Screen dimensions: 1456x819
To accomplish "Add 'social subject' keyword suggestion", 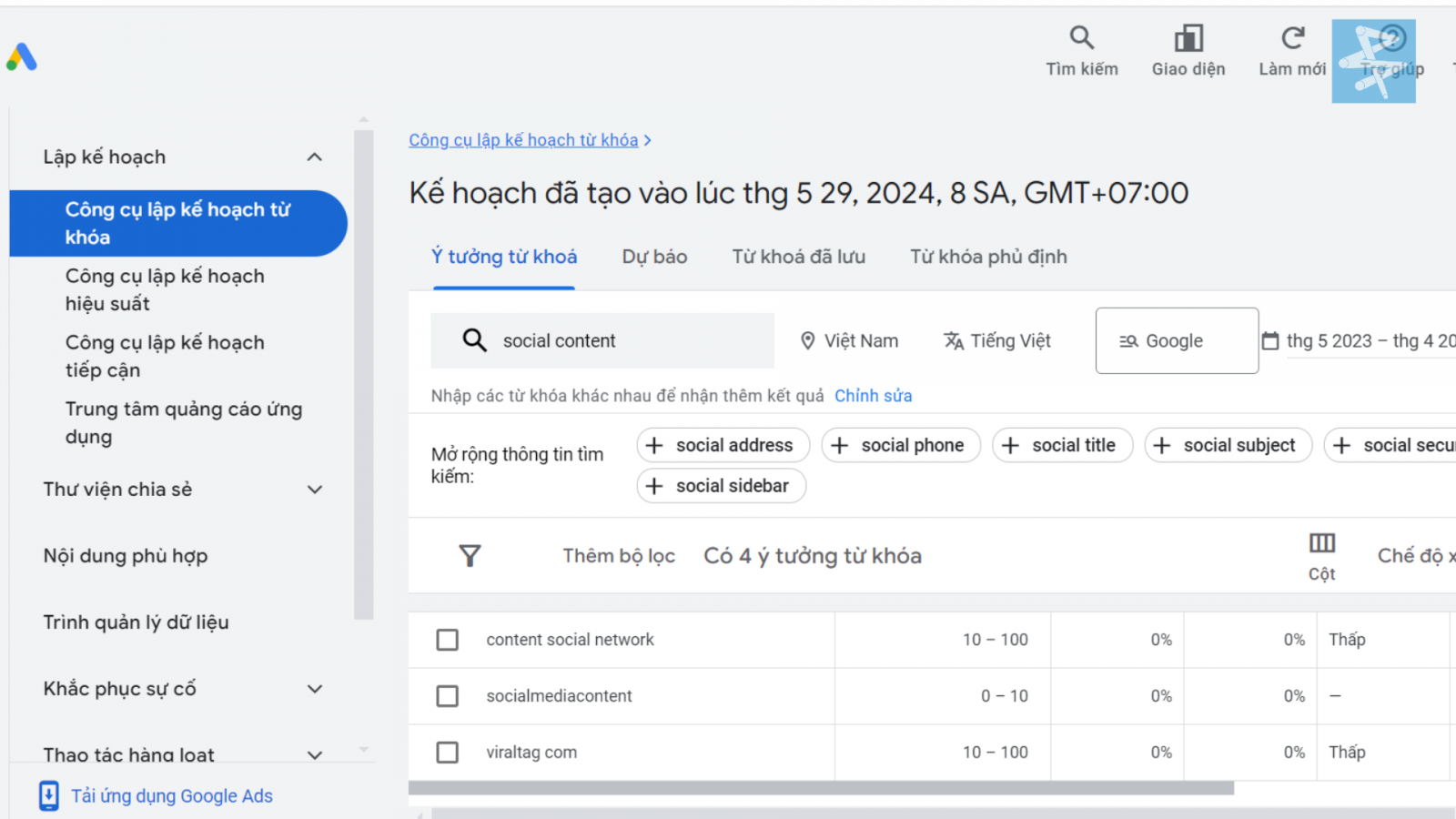I will tap(1228, 445).
